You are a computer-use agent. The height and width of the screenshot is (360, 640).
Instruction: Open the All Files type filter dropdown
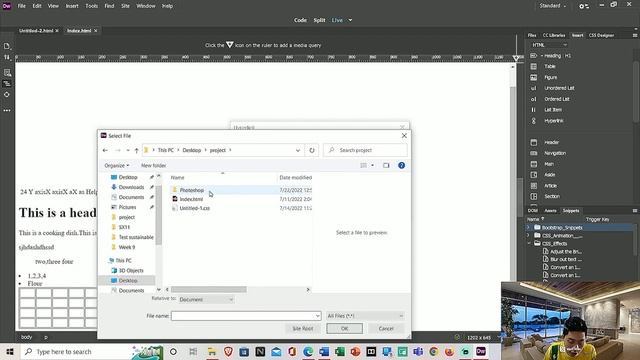click(365, 316)
